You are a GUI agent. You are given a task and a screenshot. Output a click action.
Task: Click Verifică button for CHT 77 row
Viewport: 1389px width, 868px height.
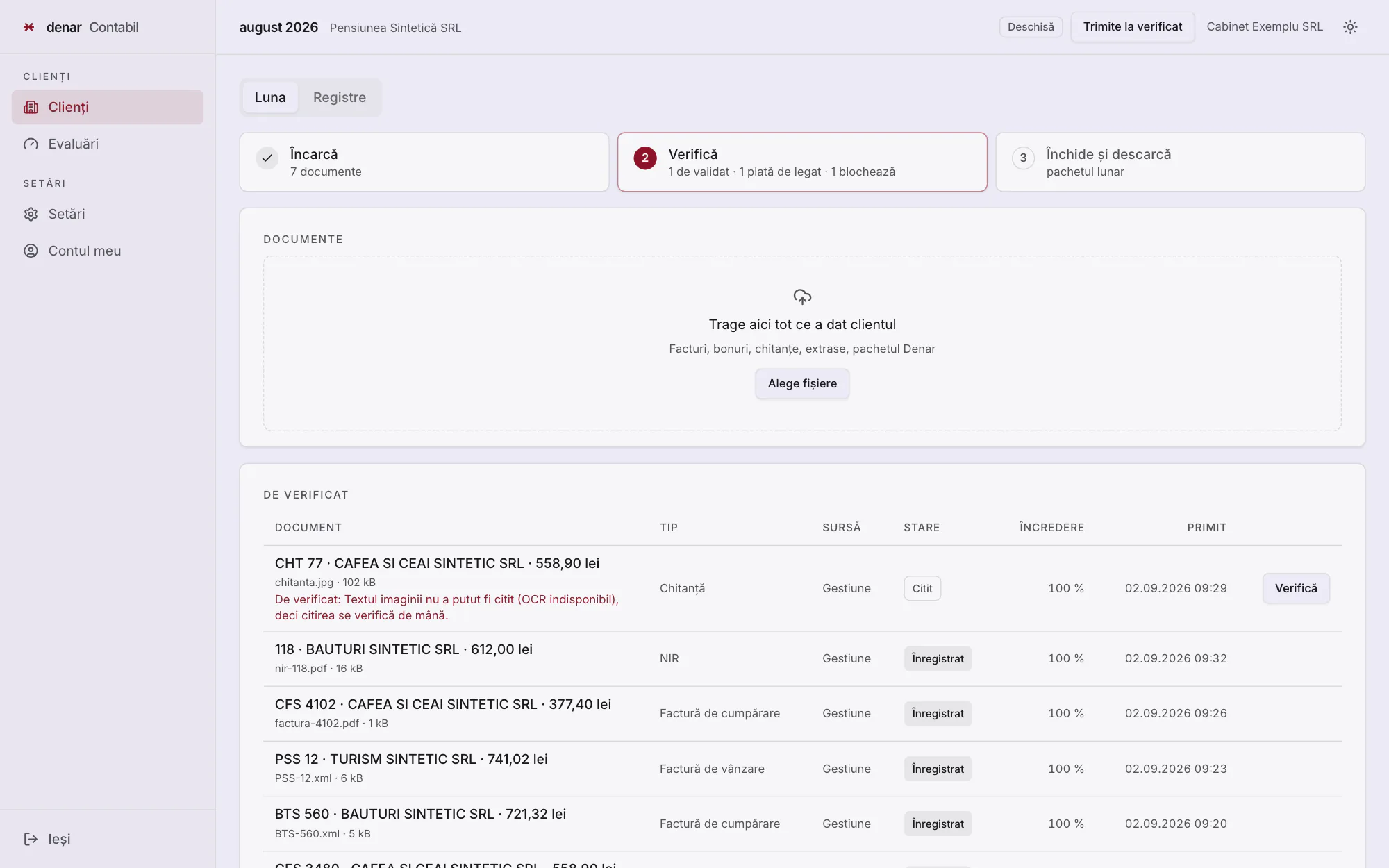(1296, 588)
